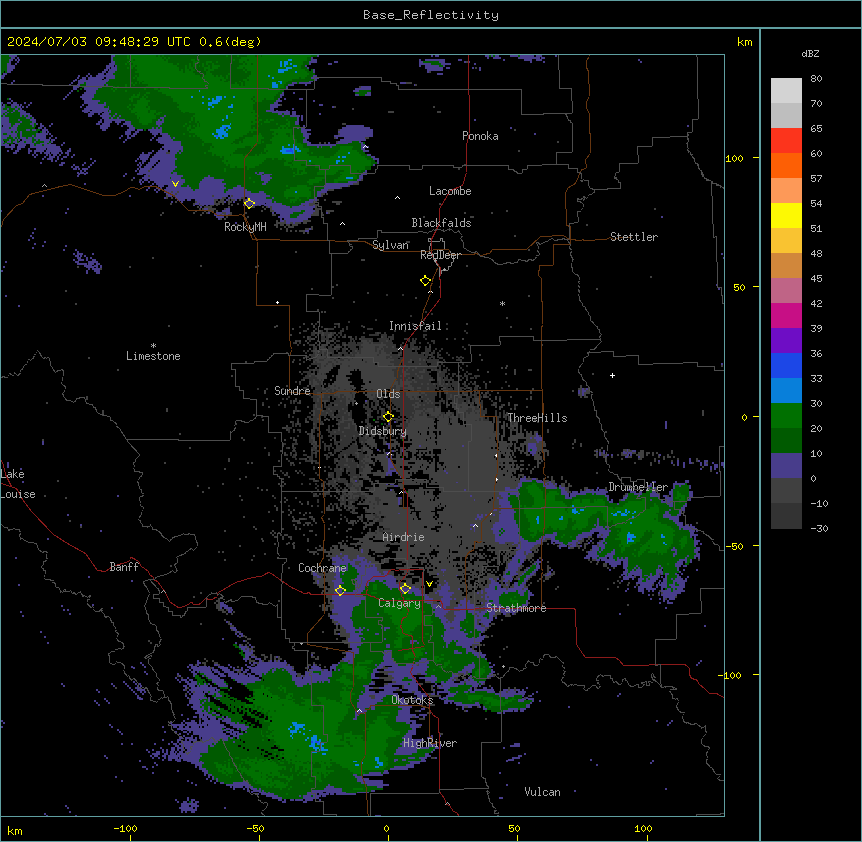Click the Base_Reflectivity title
Screen dimensions: 862x842
(431, 15)
